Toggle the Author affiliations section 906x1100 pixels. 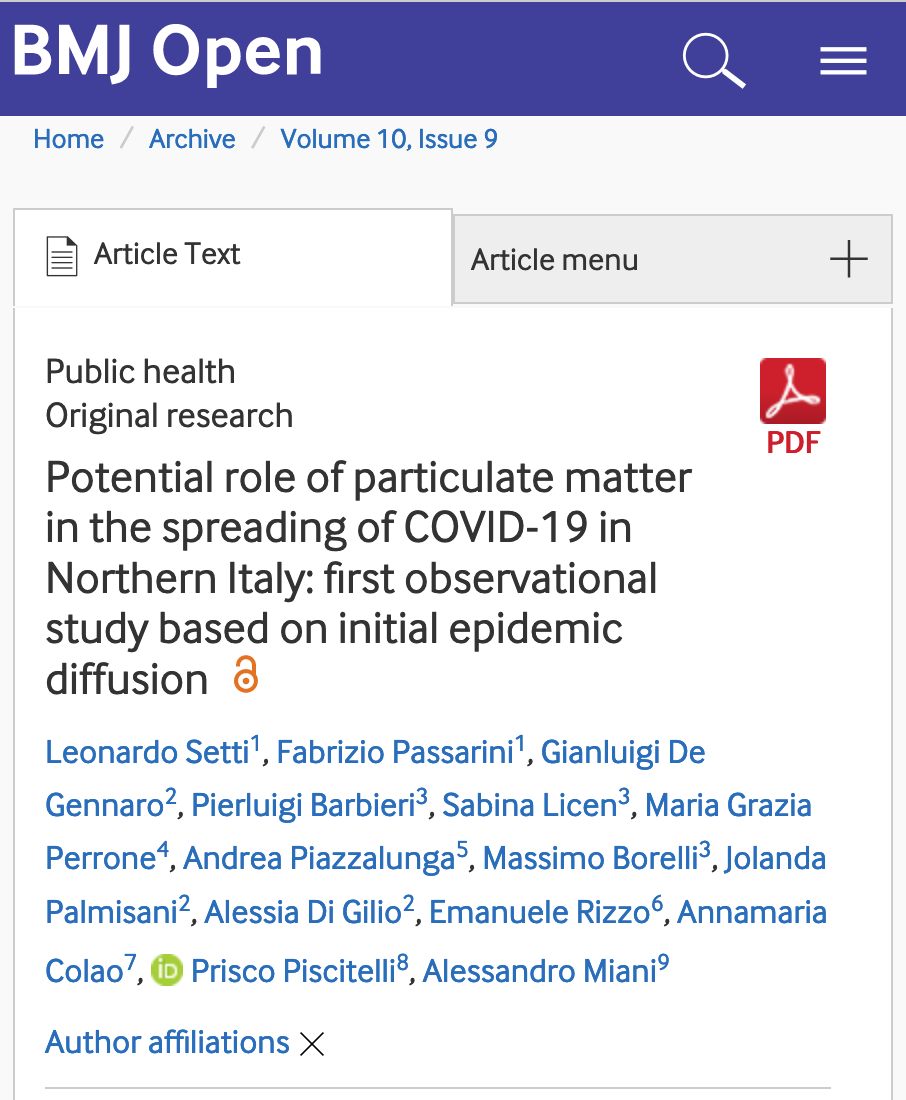(167, 1042)
